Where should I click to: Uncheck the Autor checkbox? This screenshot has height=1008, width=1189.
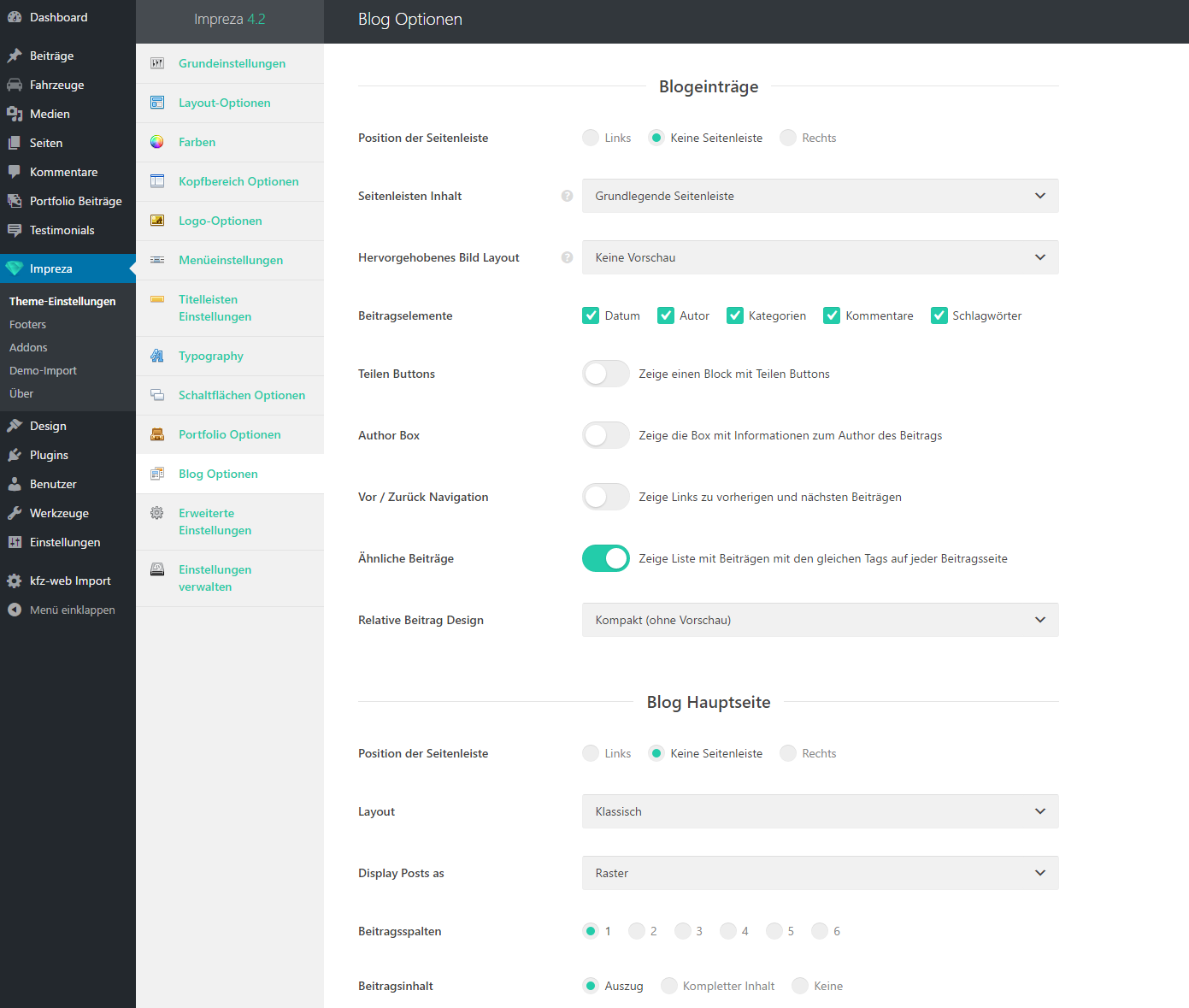[666, 315]
